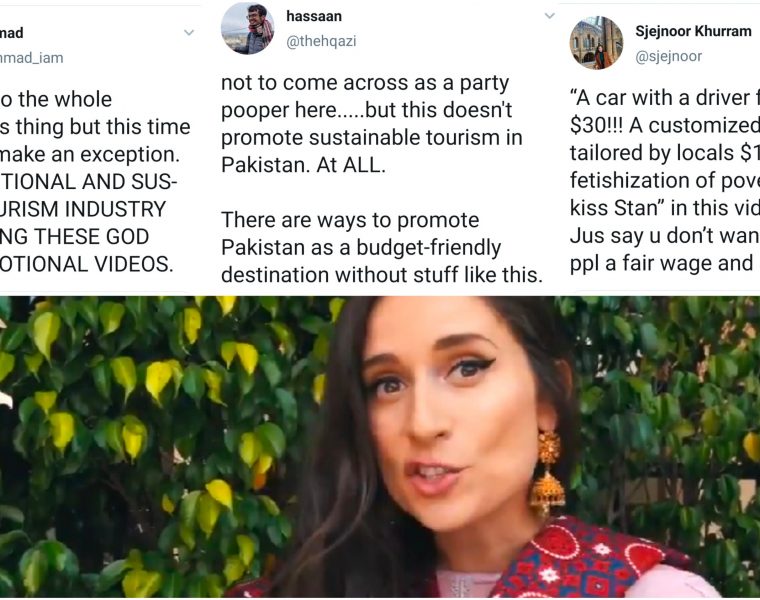
Task: Open hassaan's profile picture
Action: click(248, 28)
